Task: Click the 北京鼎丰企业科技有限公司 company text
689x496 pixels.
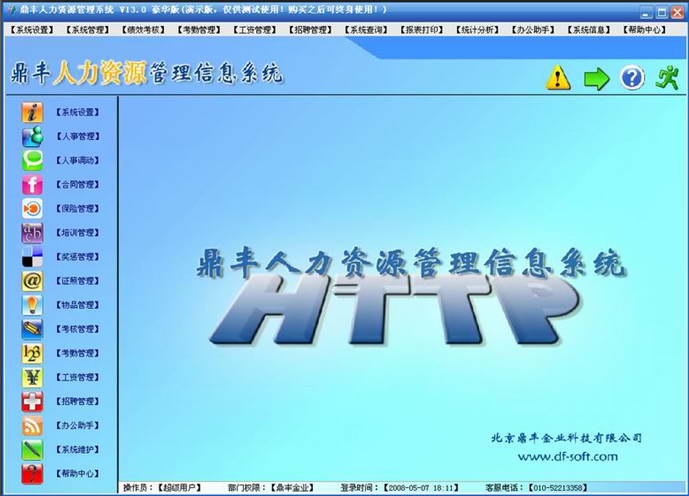Action: [x=566, y=438]
